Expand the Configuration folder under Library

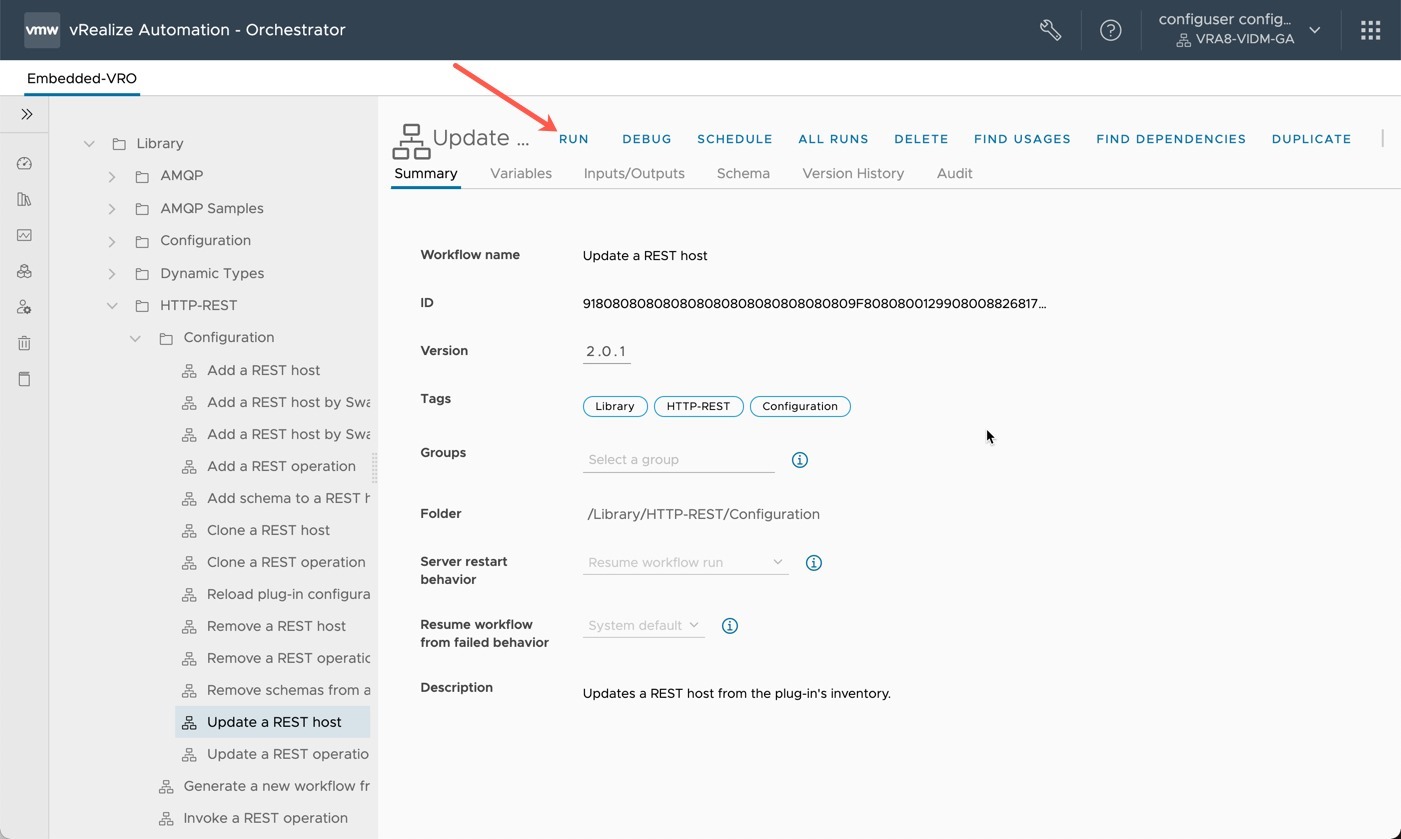[x=112, y=241]
